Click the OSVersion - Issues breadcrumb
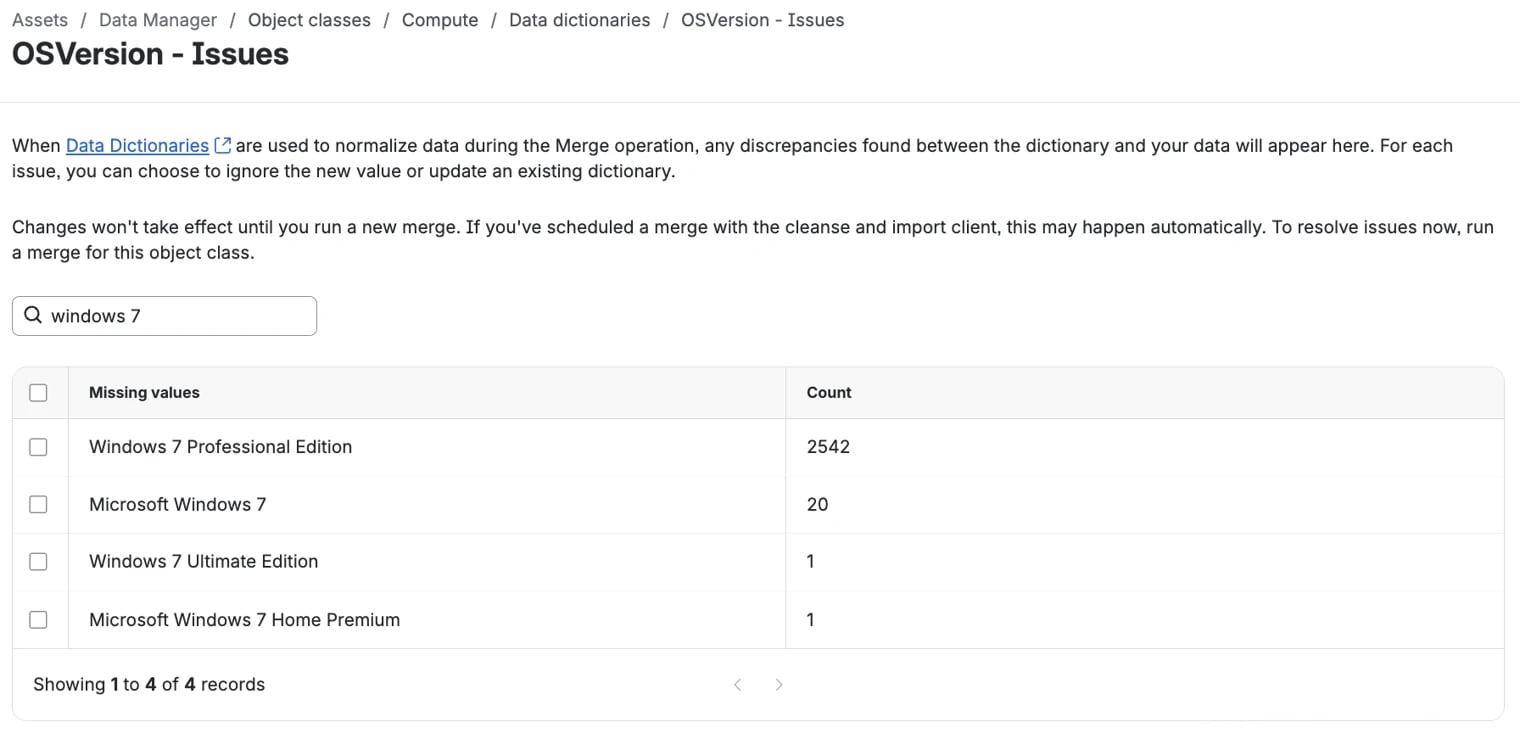 [762, 20]
